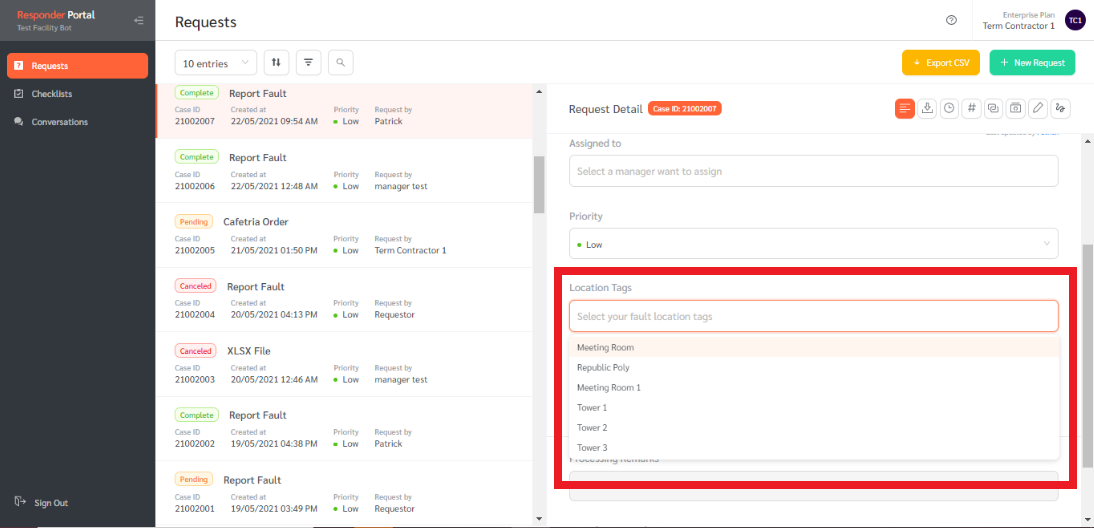Collapse the sidebar with the arrow icon
1094x528 pixels.
139,20
